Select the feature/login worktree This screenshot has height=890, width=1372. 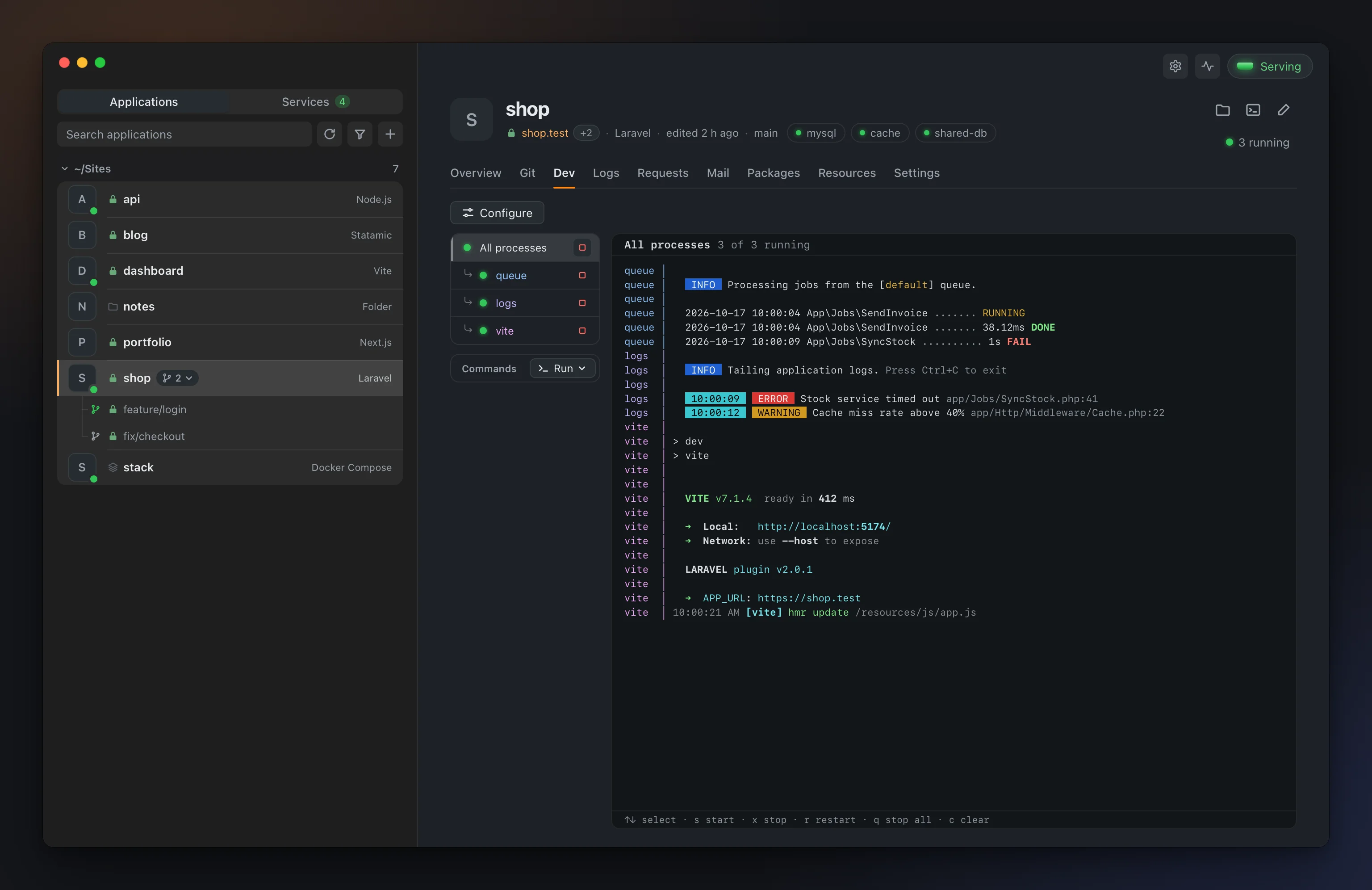[x=230, y=410]
